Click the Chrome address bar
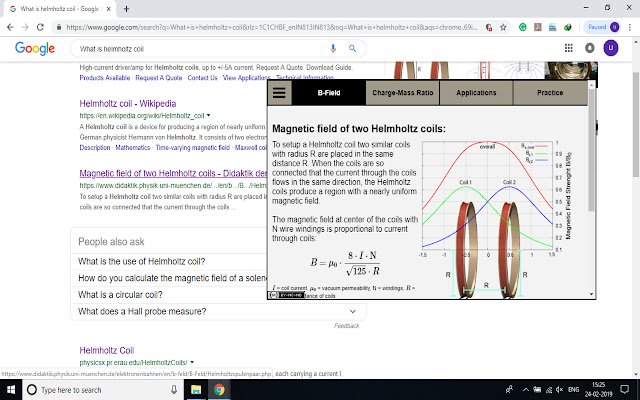The width and height of the screenshot is (640, 400). (x=271, y=27)
